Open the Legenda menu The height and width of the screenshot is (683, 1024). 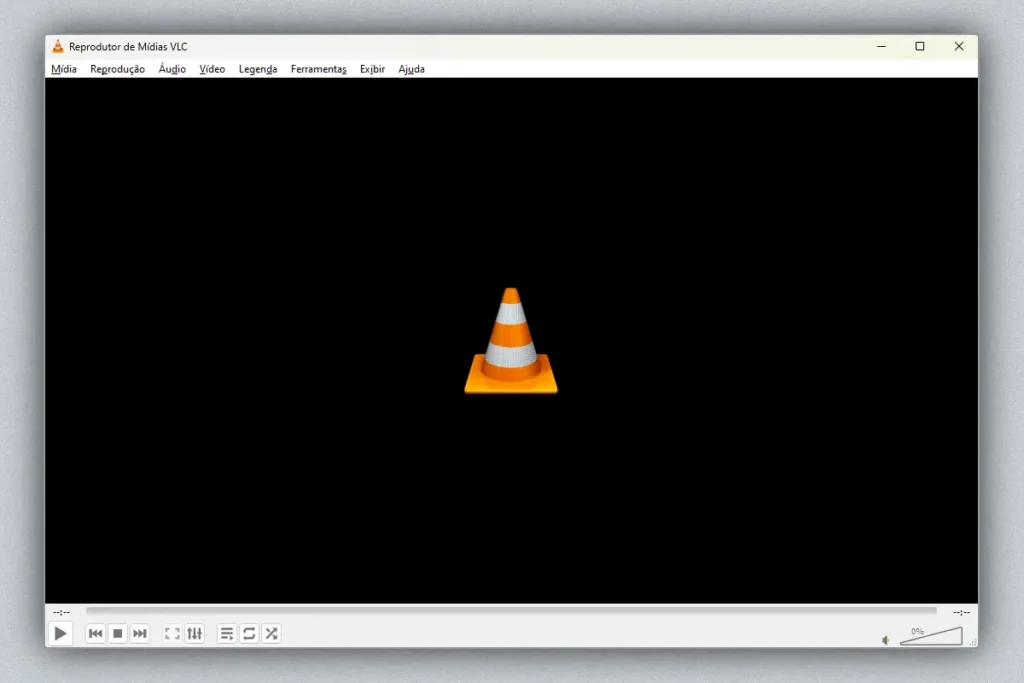258,69
